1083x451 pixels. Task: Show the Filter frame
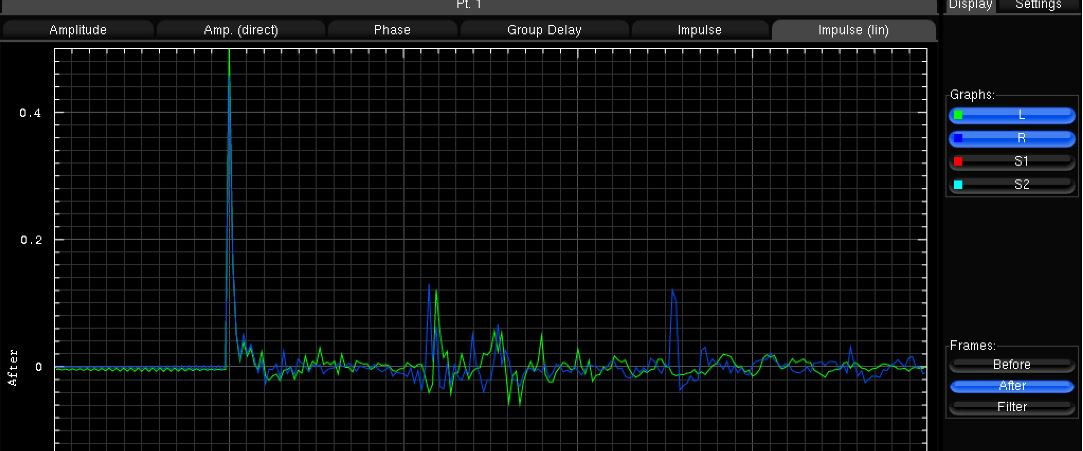coord(1012,407)
